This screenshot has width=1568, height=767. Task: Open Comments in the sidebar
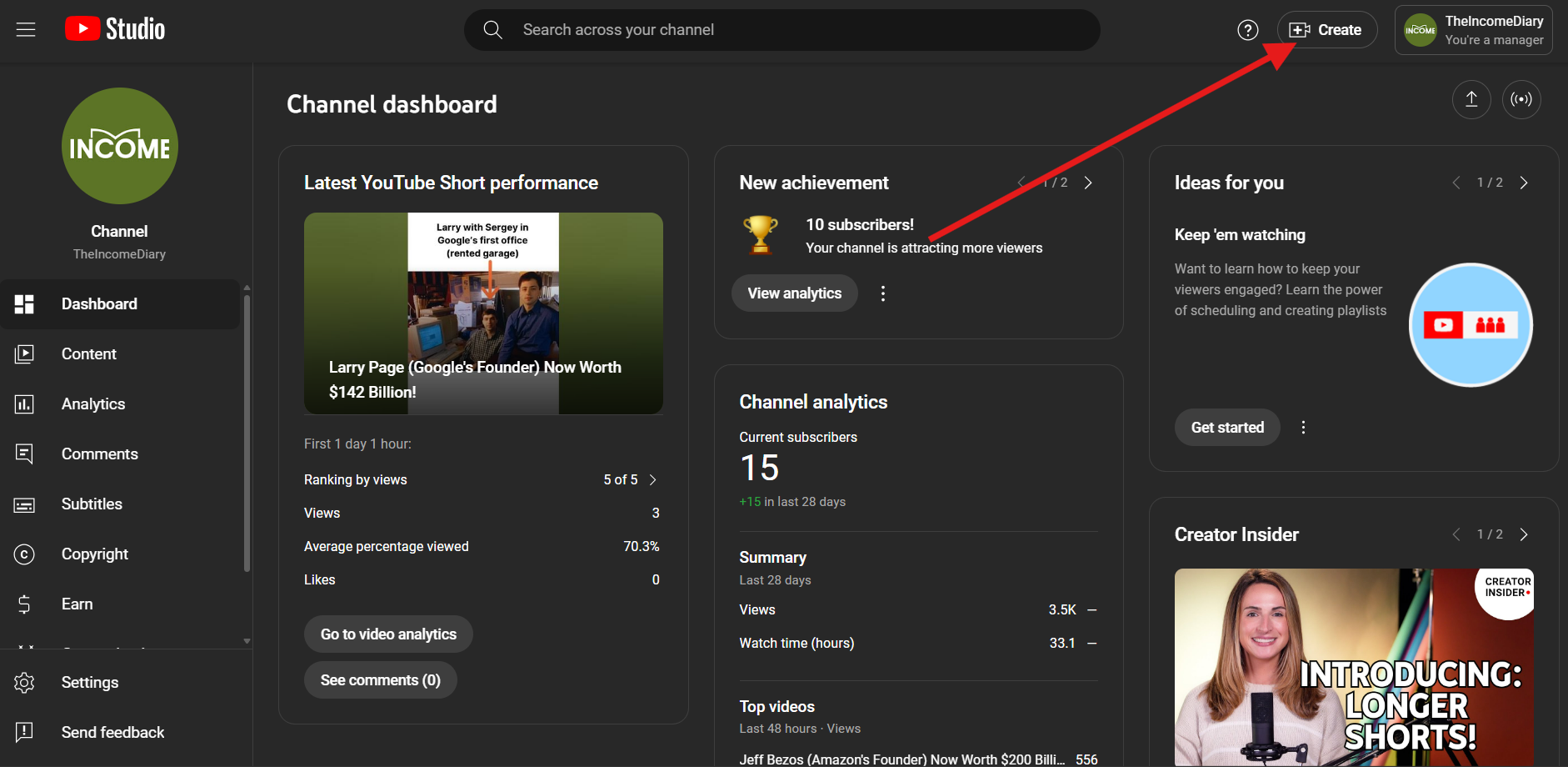120,454
